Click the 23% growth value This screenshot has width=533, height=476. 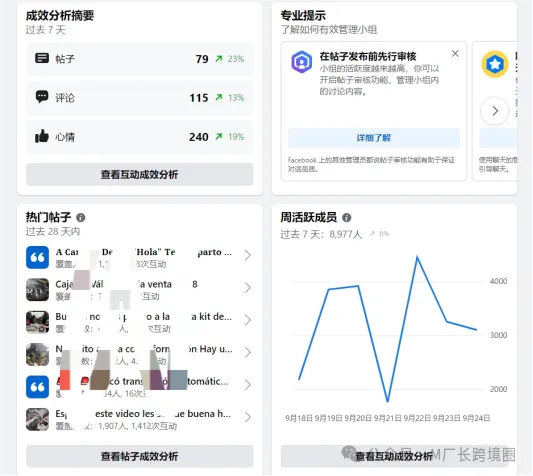tap(236, 59)
